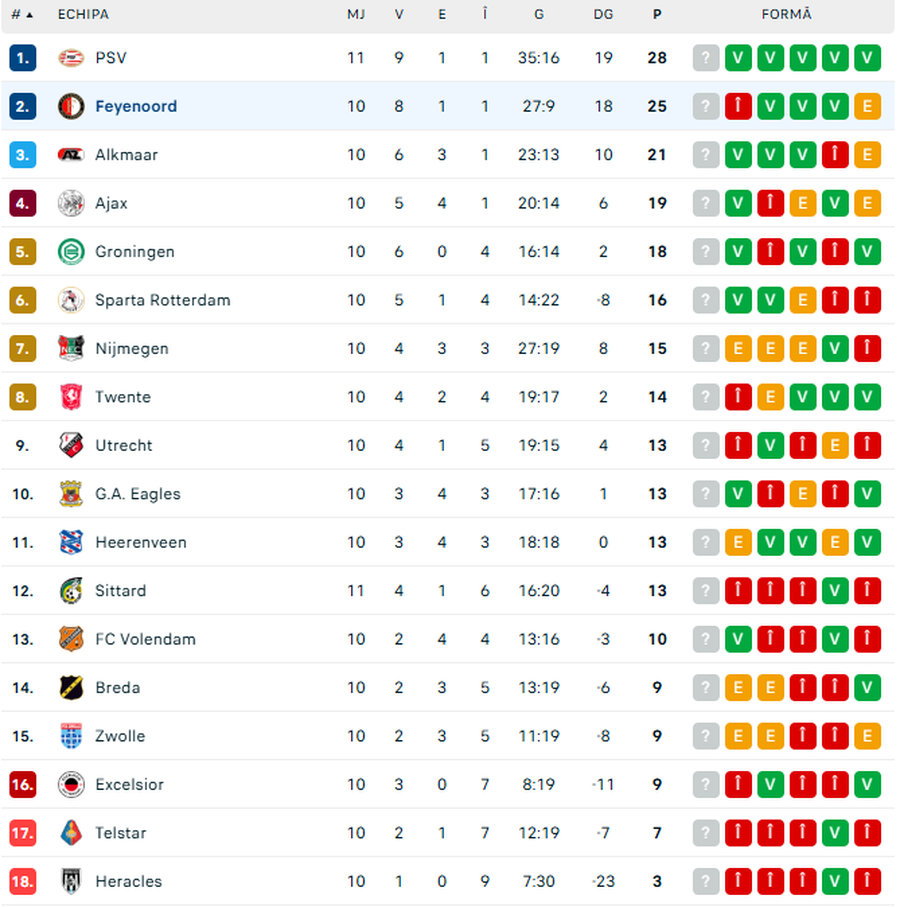Click the Heerenveen club logo
The height and width of the screenshot is (907, 900).
[x=71, y=542]
